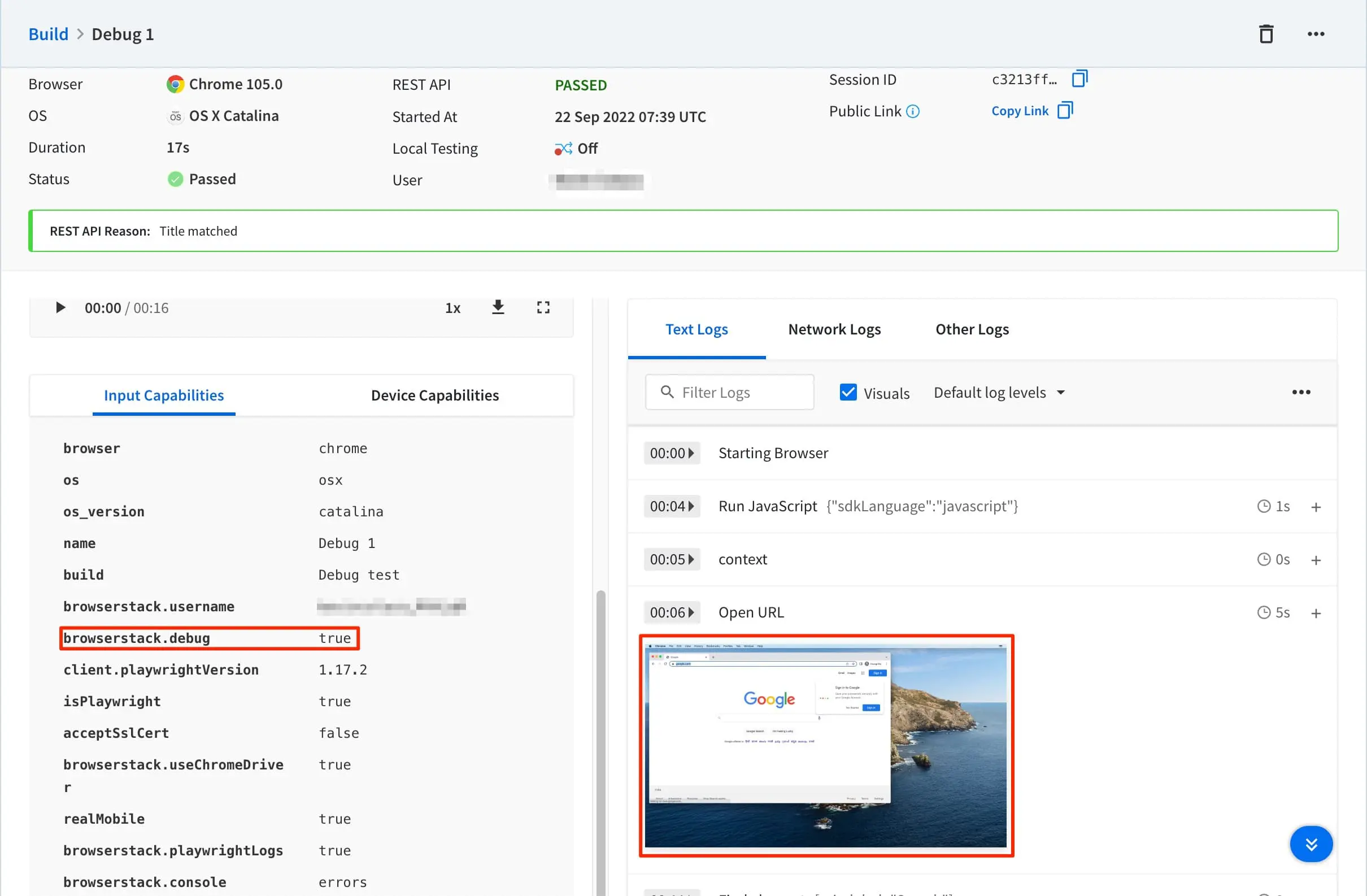The image size is (1367, 896).
Task: Go back to Build breadcrumb
Action: [48, 34]
